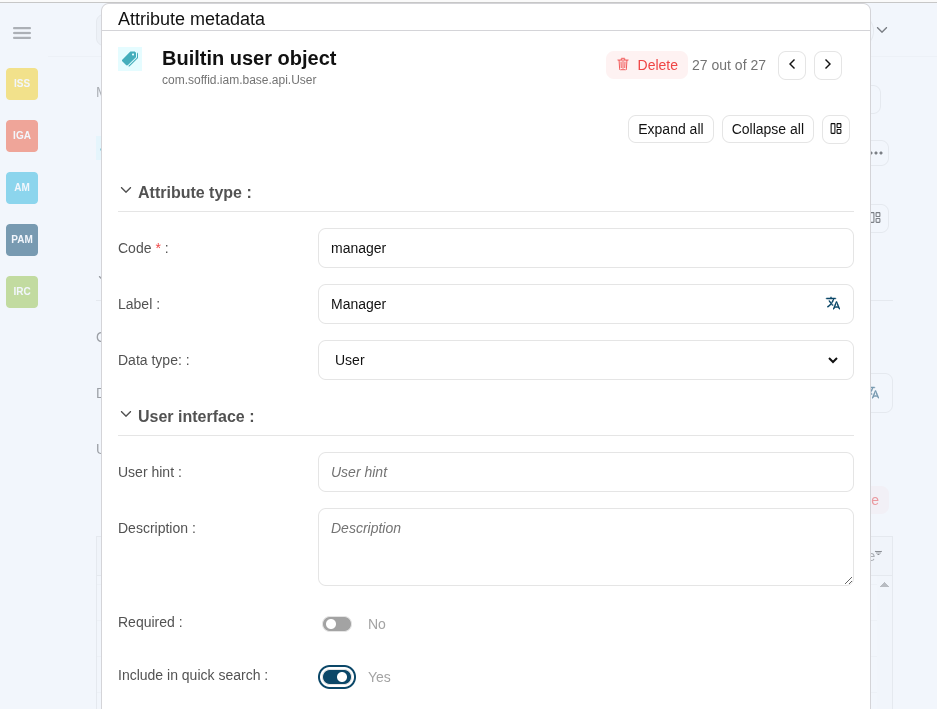Open the IGA sidebar module

[22, 136]
